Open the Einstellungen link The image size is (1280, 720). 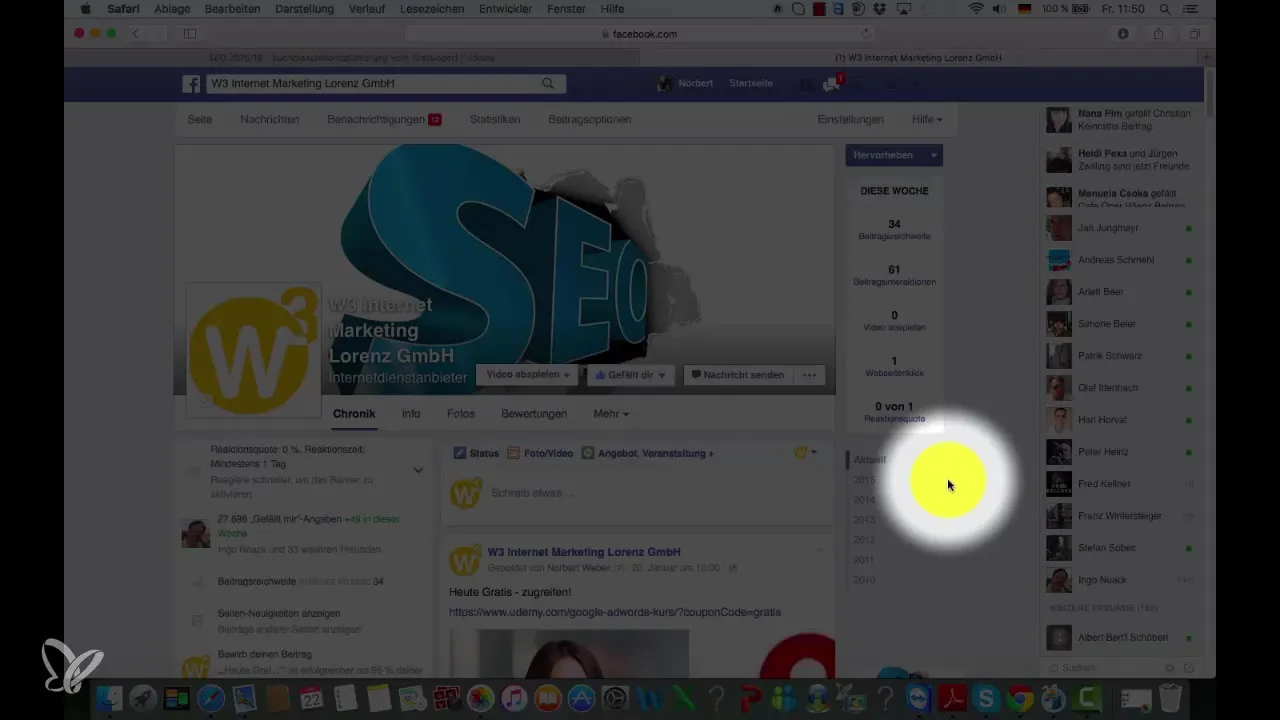(x=850, y=119)
